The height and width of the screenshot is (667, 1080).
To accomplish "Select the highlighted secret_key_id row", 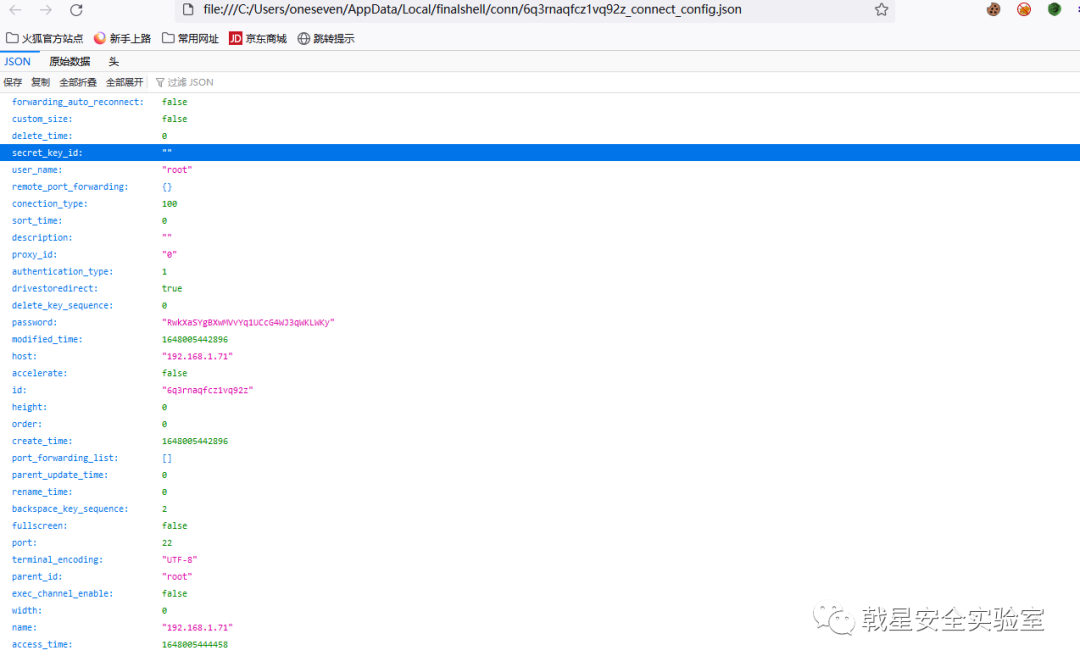I will point(540,153).
